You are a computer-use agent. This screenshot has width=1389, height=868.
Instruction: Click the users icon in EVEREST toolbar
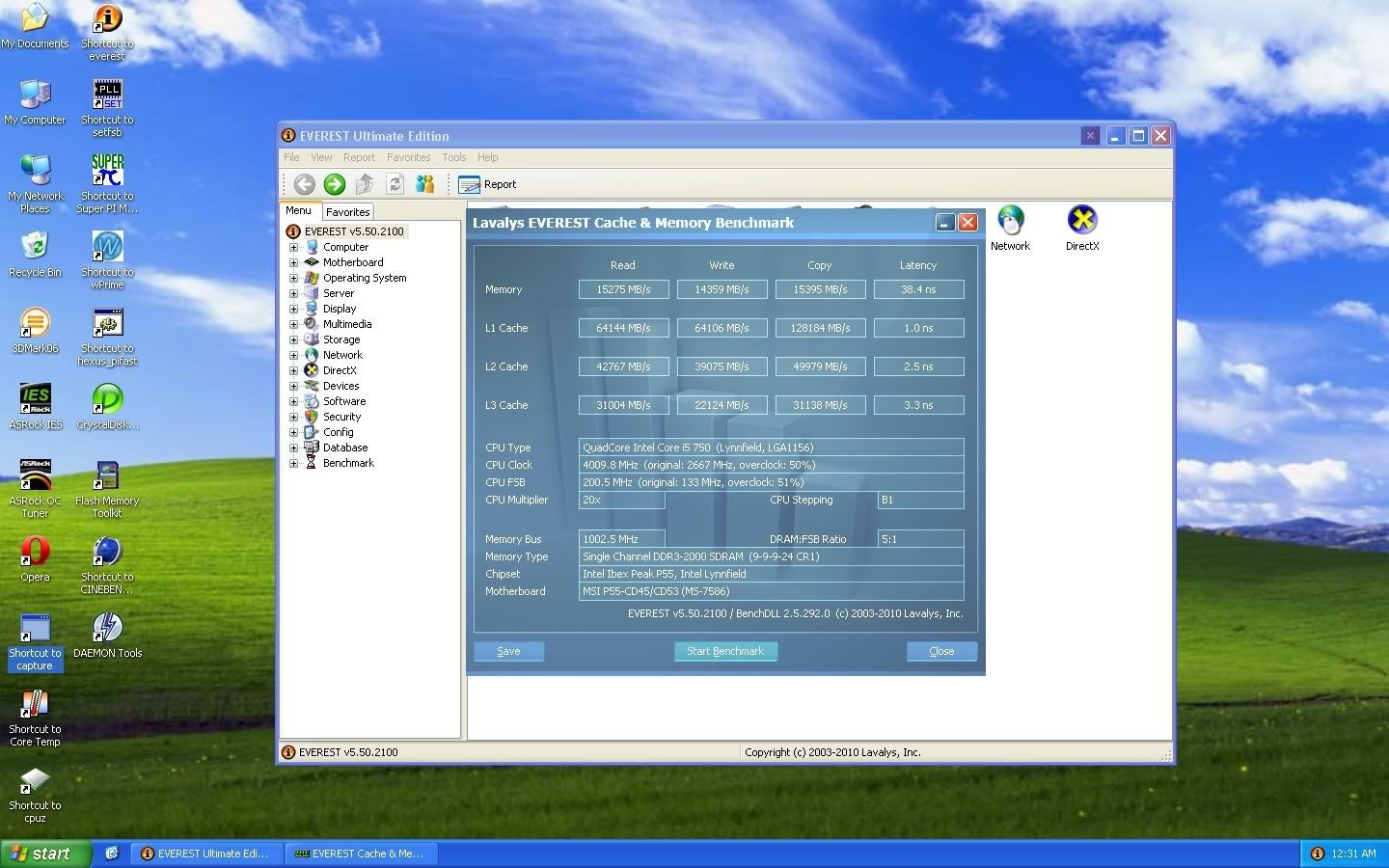tap(424, 184)
